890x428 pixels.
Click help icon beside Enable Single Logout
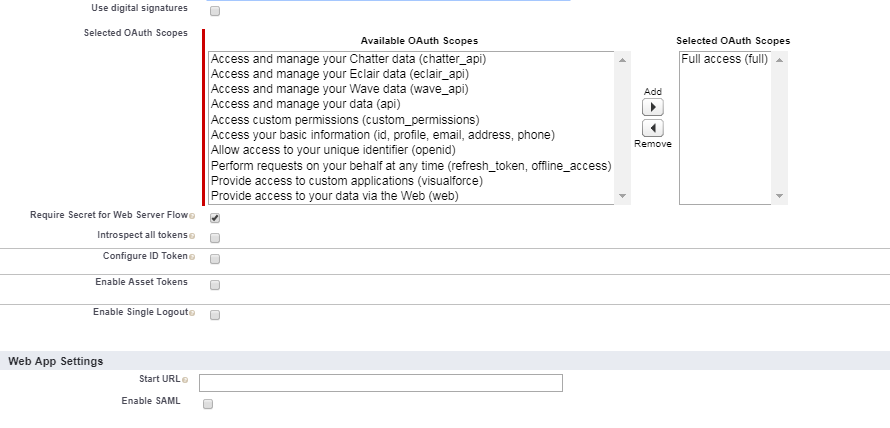192,313
